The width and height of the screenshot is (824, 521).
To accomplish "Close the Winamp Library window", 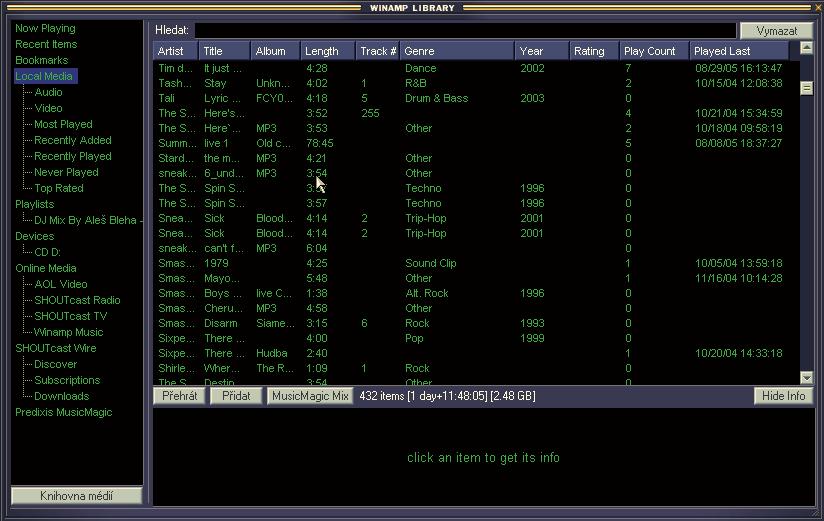I will 818,7.
